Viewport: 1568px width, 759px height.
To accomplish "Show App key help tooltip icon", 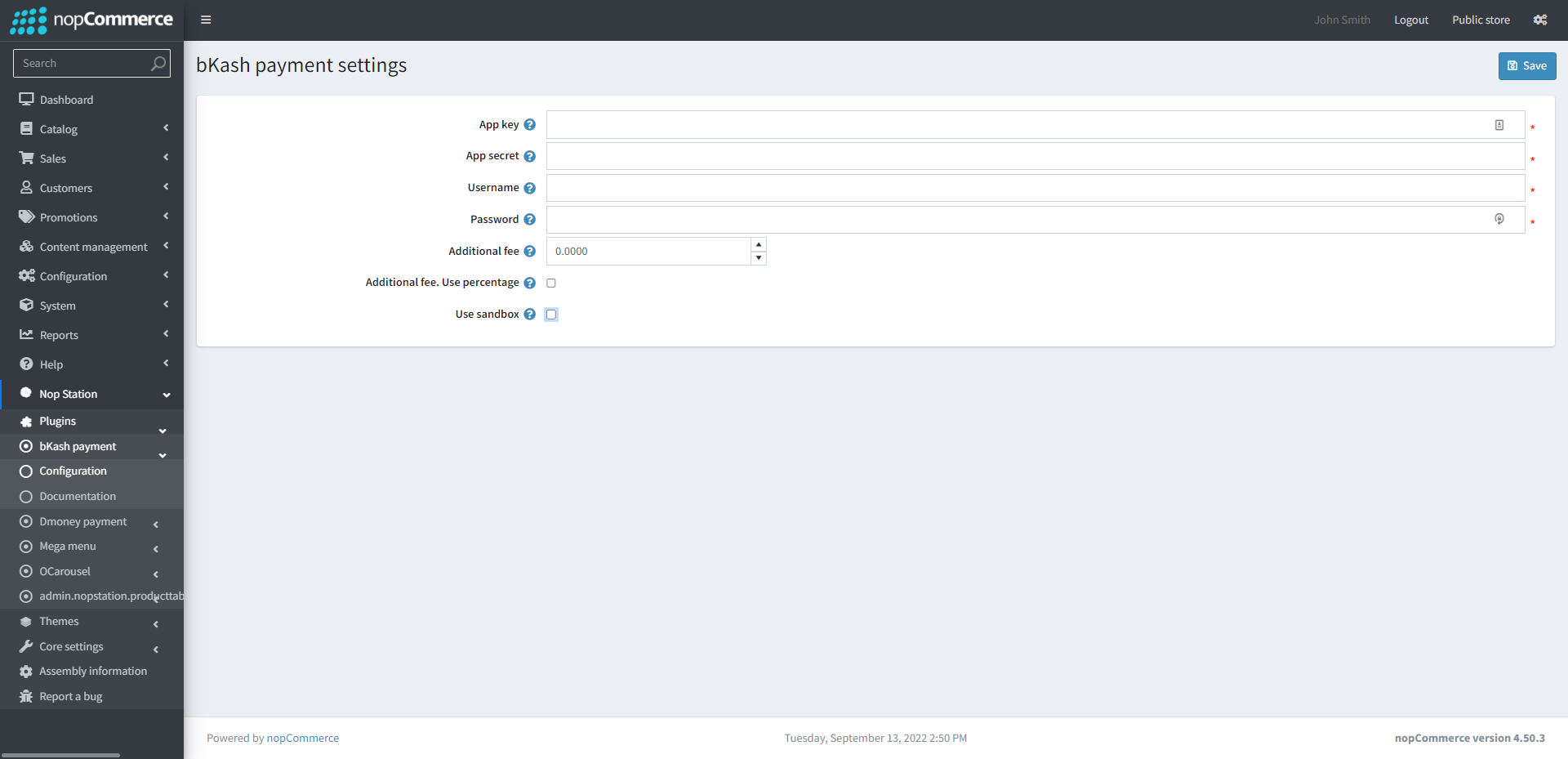I will [529, 124].
